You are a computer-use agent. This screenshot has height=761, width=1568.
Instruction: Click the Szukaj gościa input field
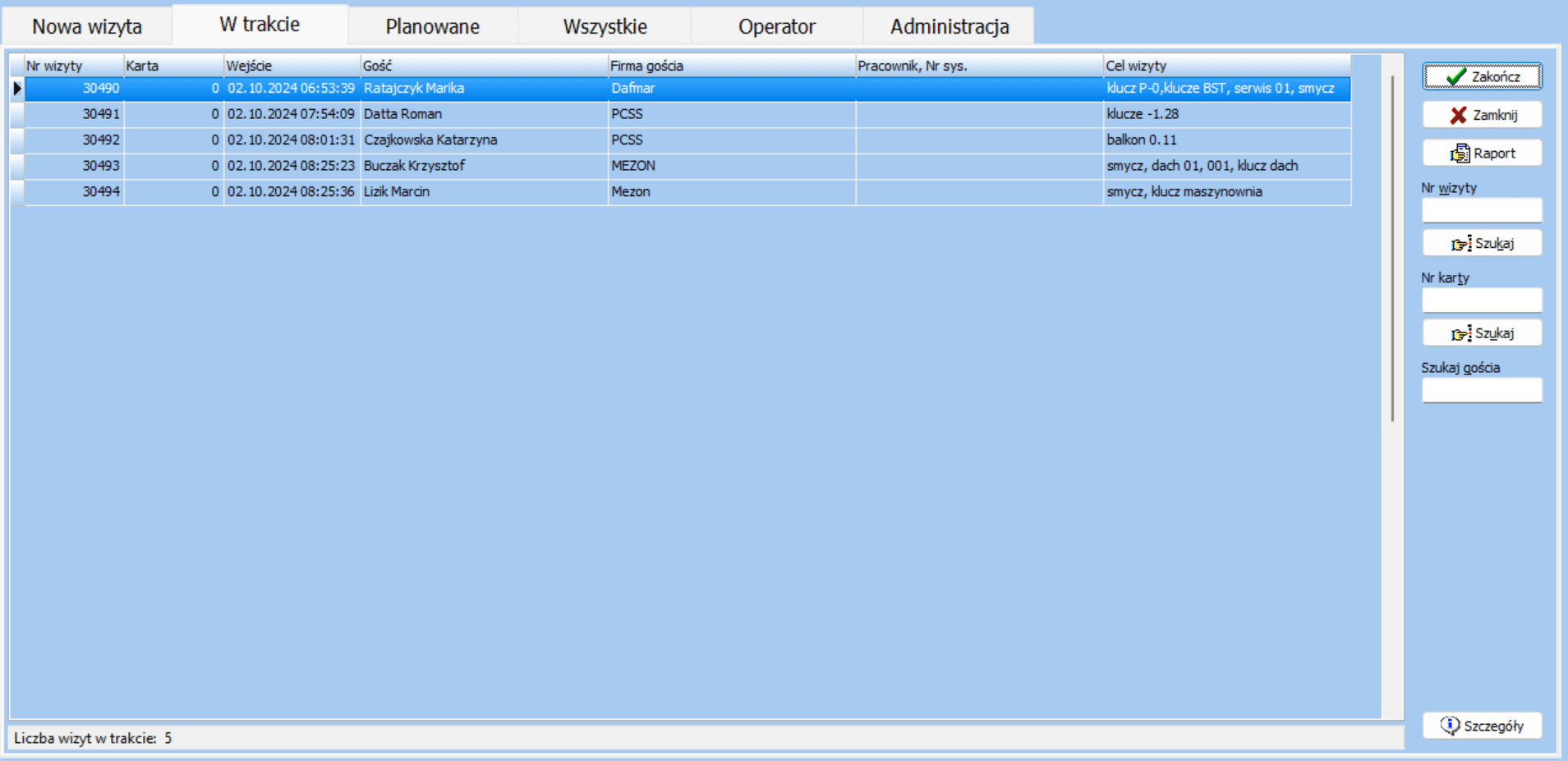pyautogui.click(x=1482, y=390)
